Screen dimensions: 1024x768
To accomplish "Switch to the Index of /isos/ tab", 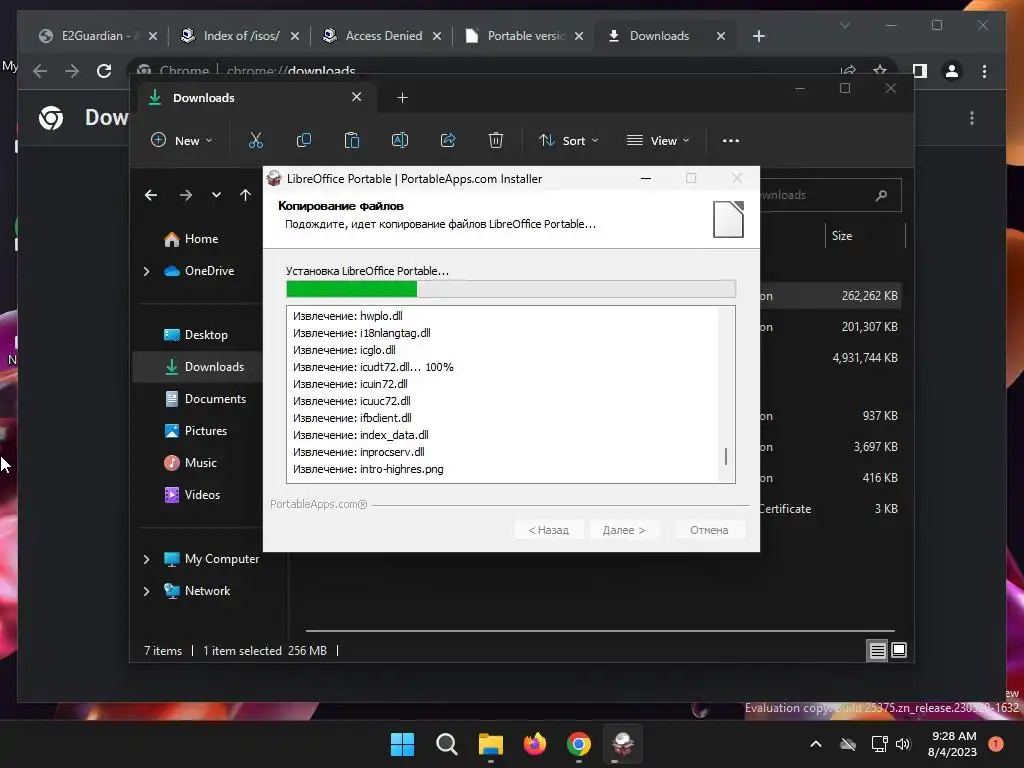I will [x=240, y=36].
